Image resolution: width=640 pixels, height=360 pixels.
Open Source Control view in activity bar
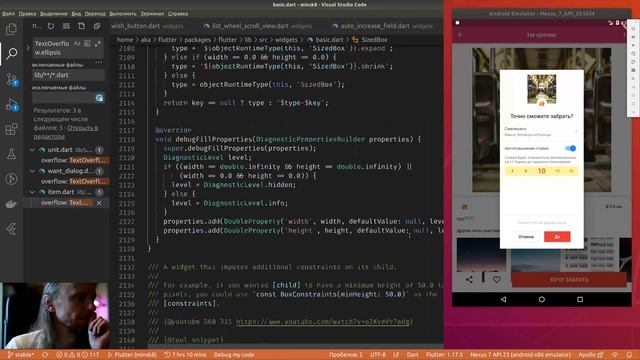[11, 79]
